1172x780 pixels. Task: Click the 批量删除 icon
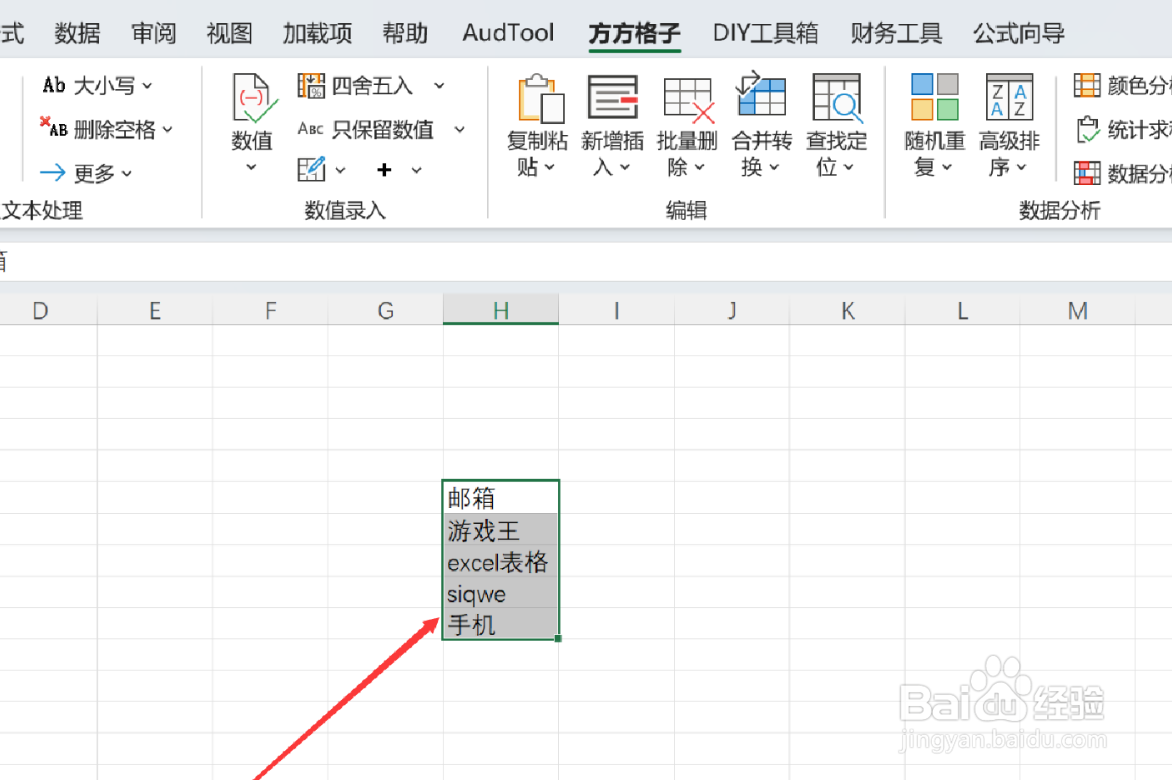[x=688, y=100]
